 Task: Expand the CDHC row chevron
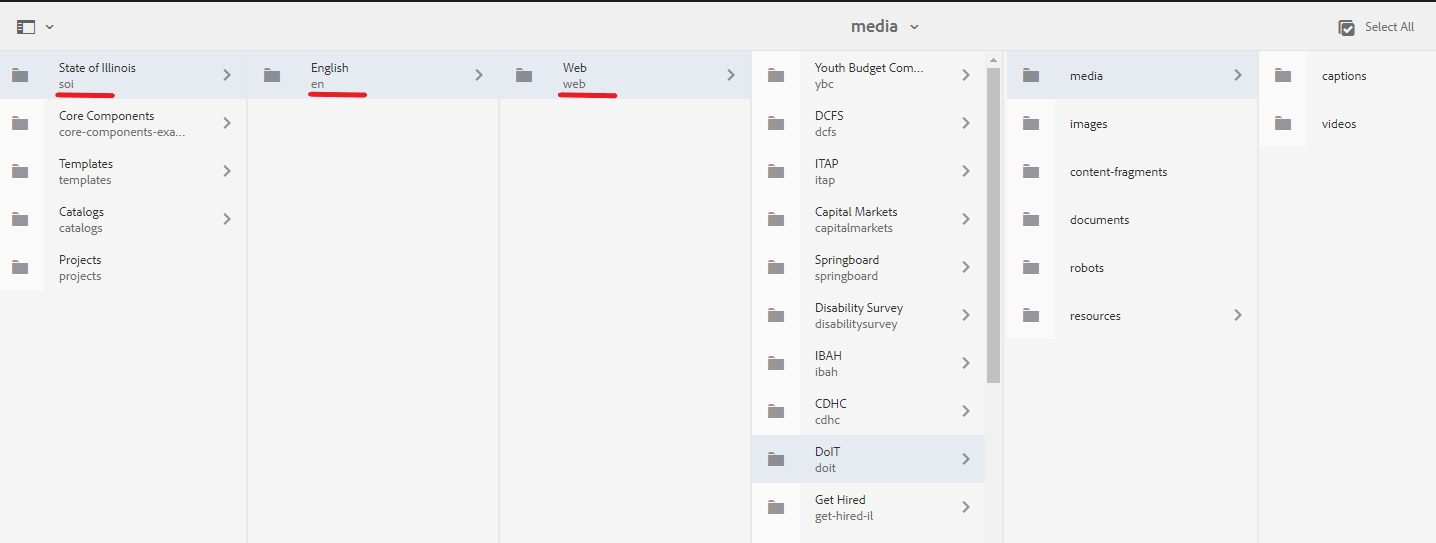coord(966,411)
